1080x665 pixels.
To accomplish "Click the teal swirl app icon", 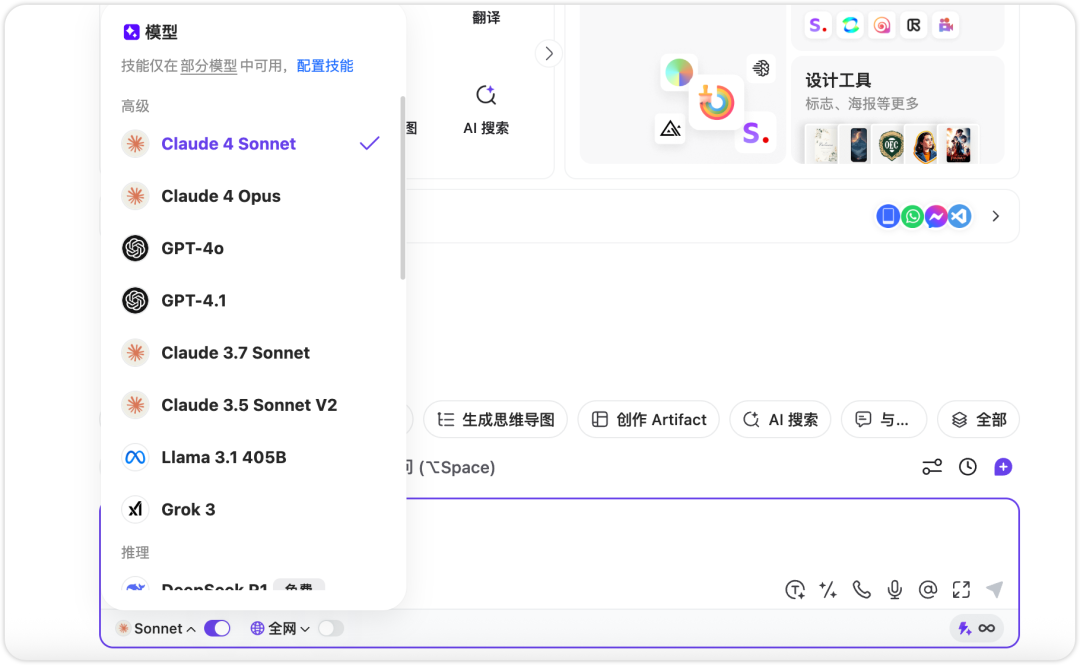I will point(850,25).
